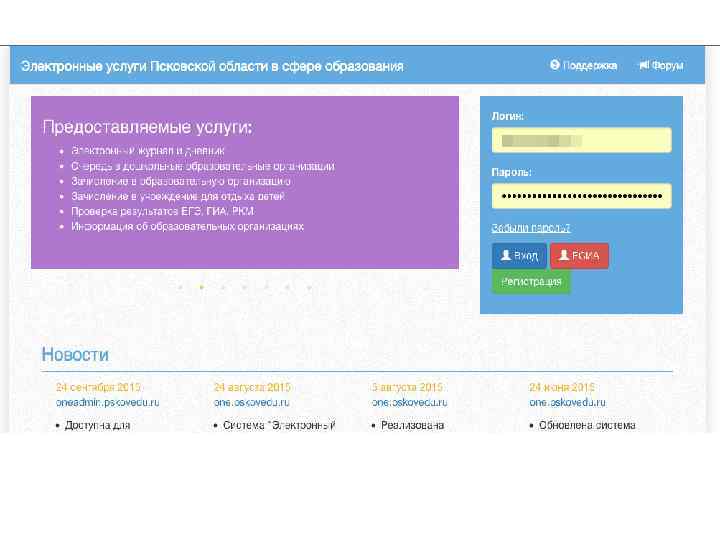Click Электронный журнал и дневник list item
Image resolution: width=720 pixels, height=540 pixels.
coord(148,151)
